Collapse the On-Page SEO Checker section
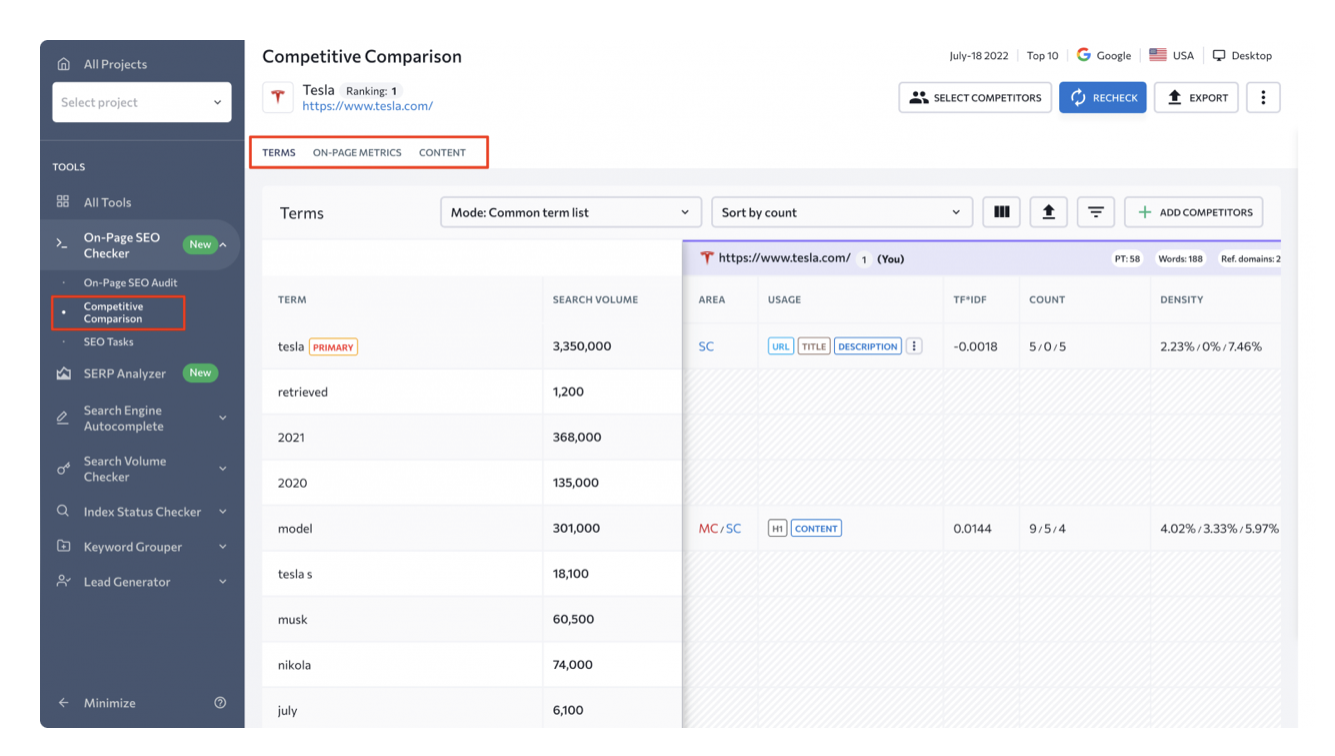1335x756 pixels. [223, 245]
